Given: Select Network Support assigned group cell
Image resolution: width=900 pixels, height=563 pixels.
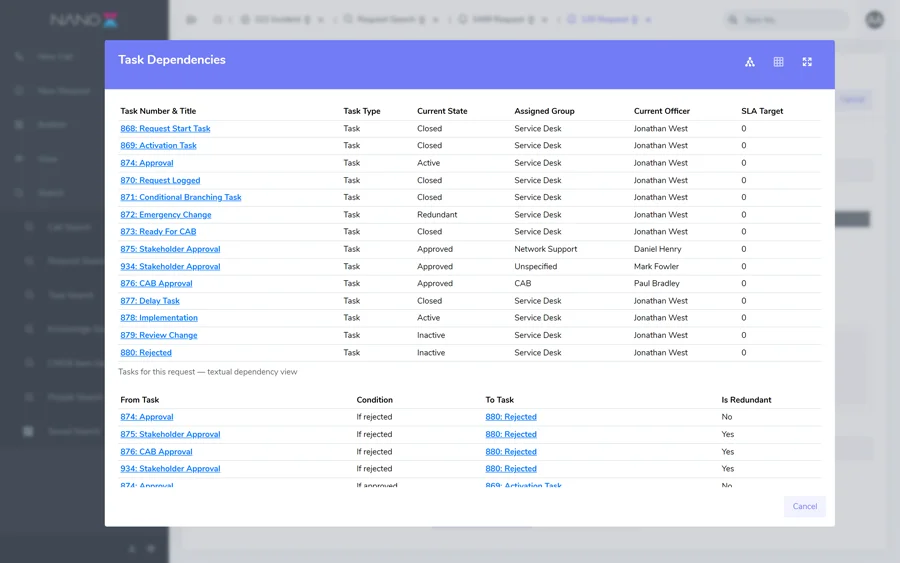Looking at the screenshot, I should [545, 249].
